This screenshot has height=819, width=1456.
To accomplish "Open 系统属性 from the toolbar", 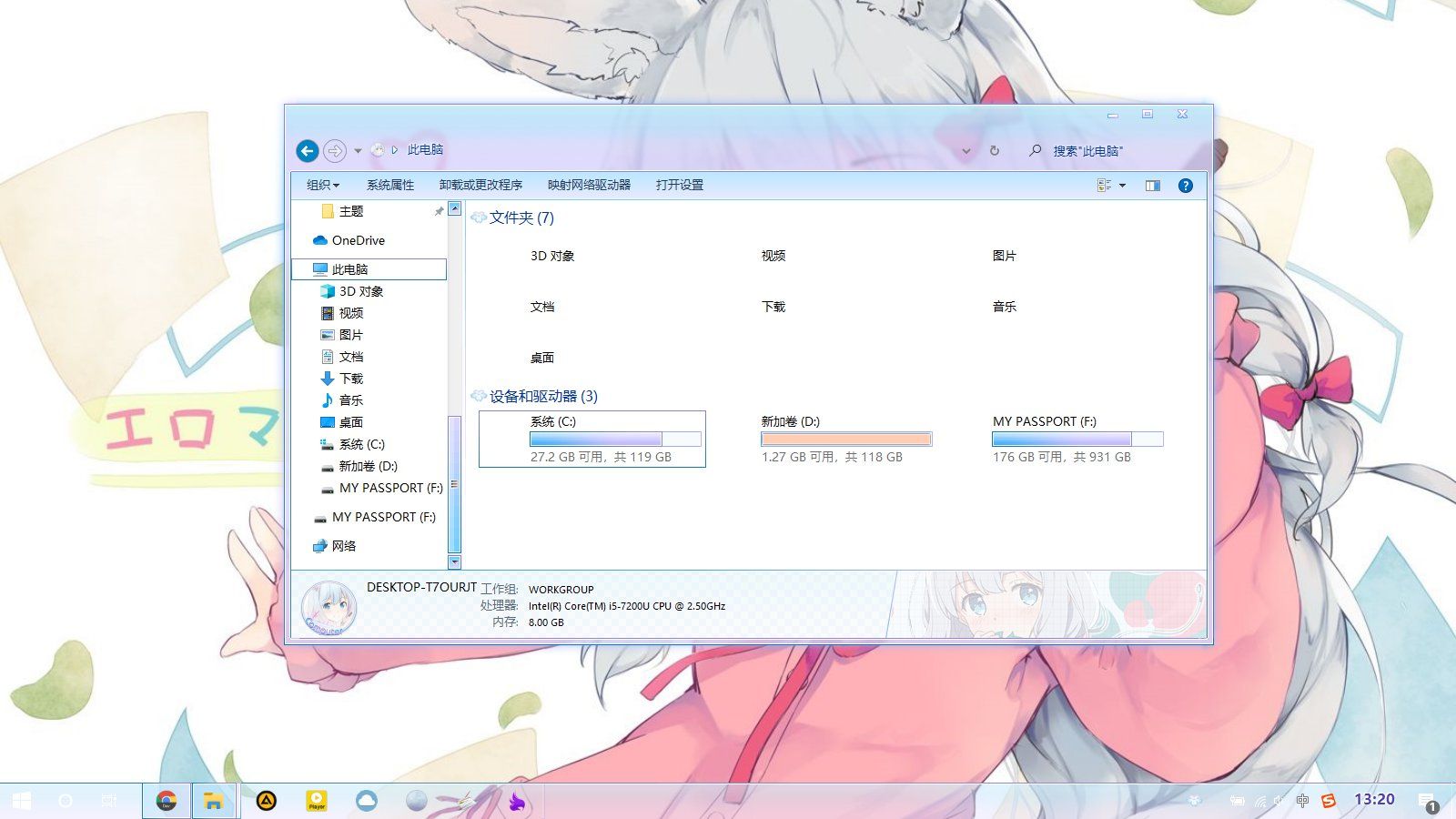I will [390, 185].
